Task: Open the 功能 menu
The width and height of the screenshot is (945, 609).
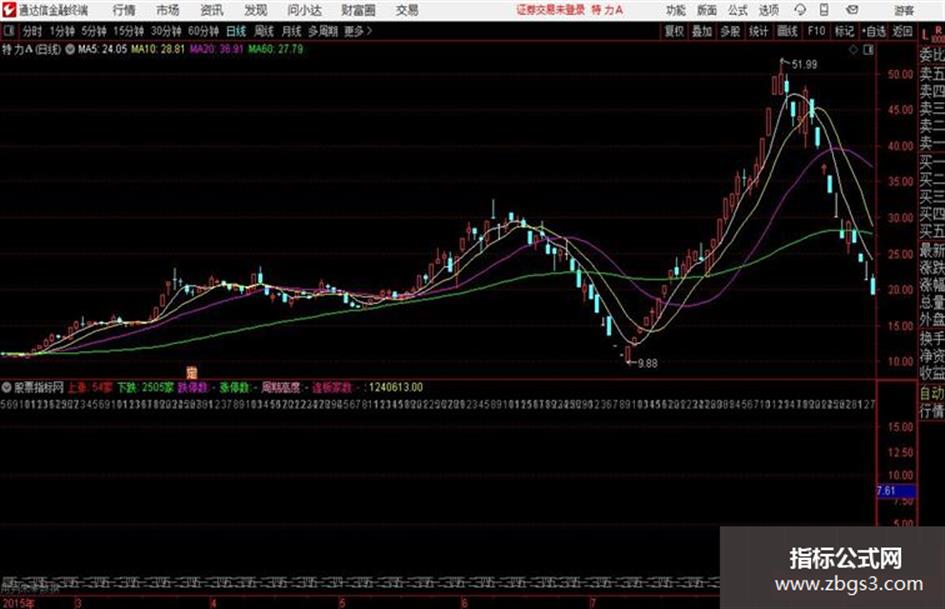Action: [x=676, y=10]
